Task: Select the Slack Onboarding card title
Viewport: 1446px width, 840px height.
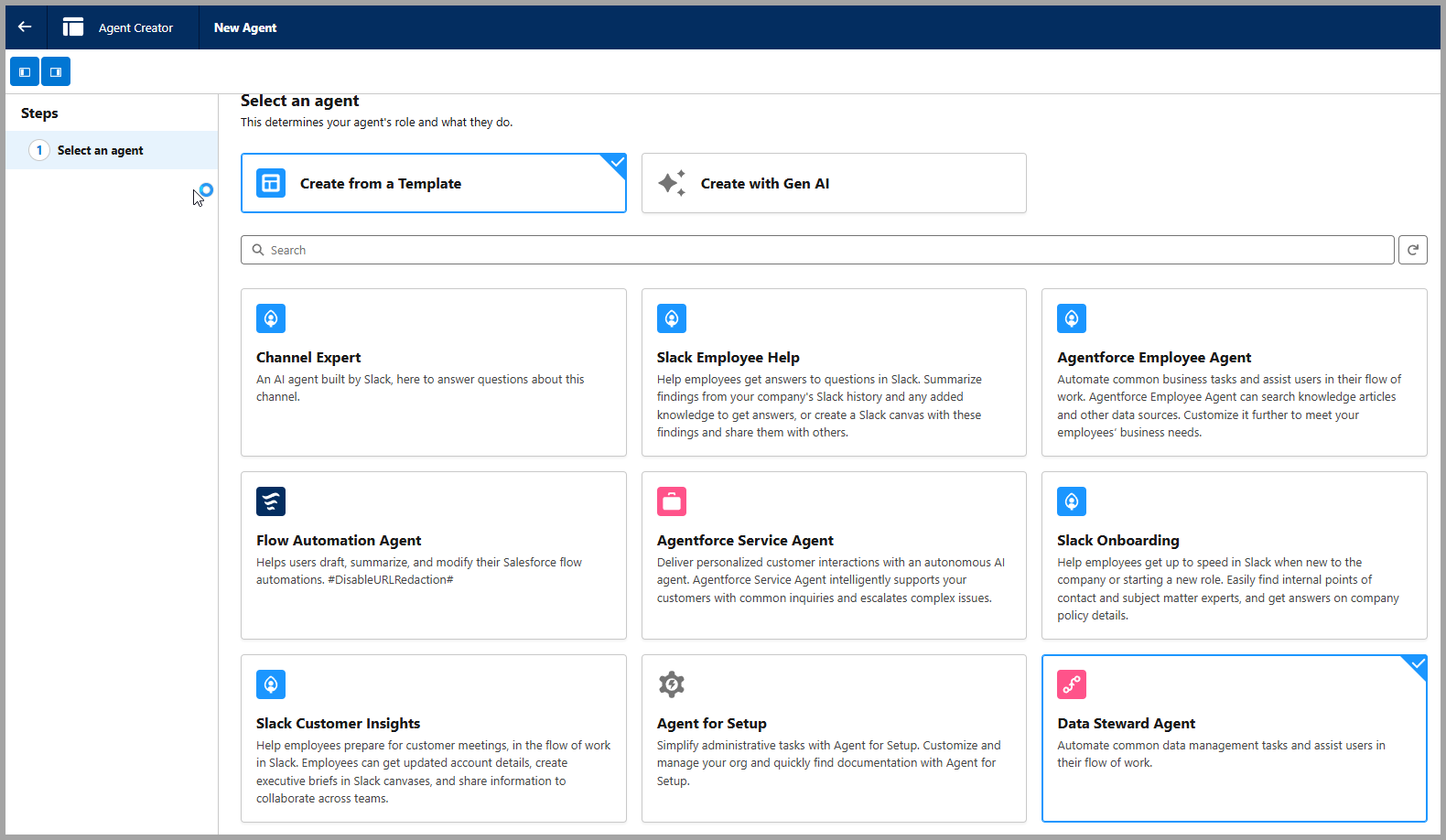Action: pyautogui.click(x=1118, y=541)
